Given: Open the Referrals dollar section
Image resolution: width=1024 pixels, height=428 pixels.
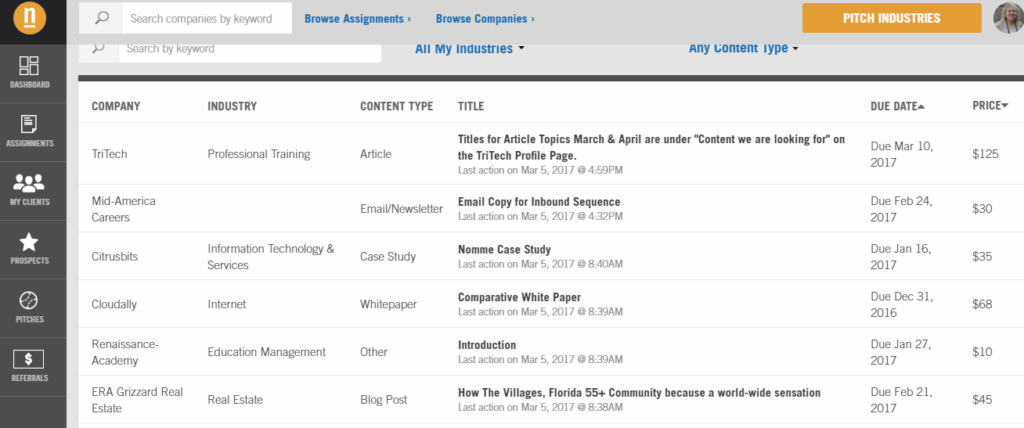Looking at the screenshot, I should pos(29,366).
